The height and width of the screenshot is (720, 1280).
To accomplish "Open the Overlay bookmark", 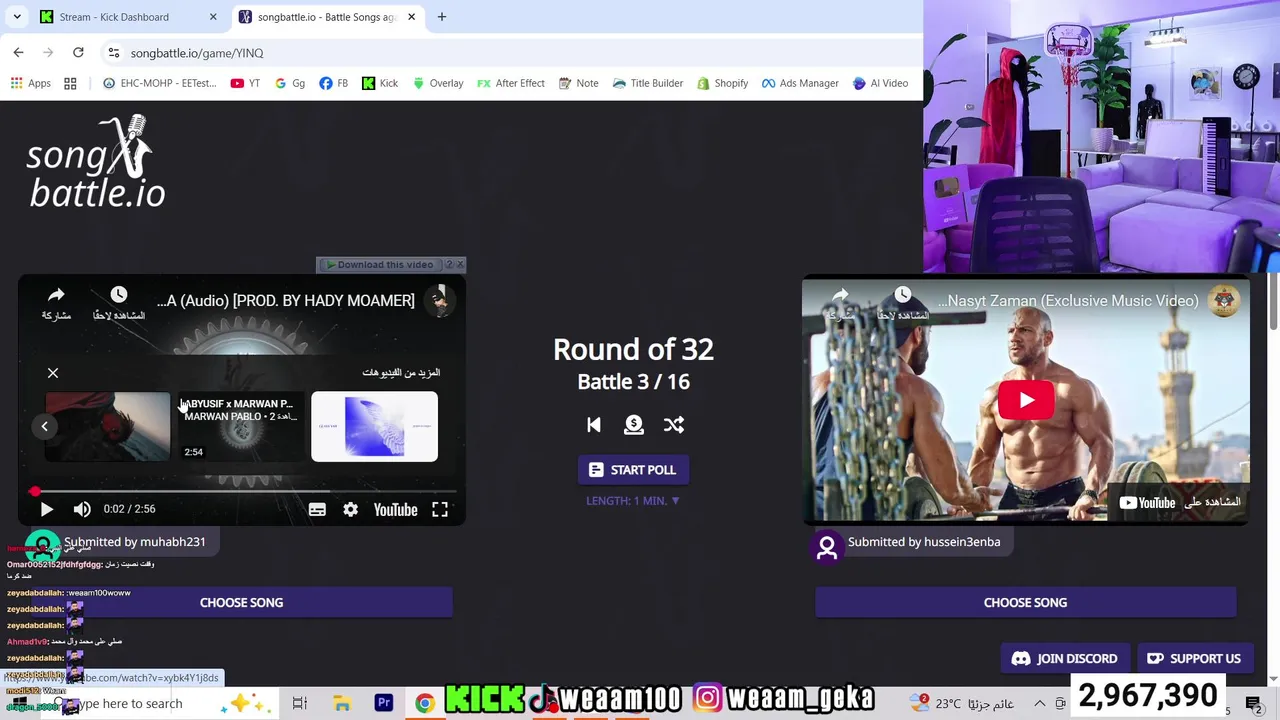I will tap(438, 83).
